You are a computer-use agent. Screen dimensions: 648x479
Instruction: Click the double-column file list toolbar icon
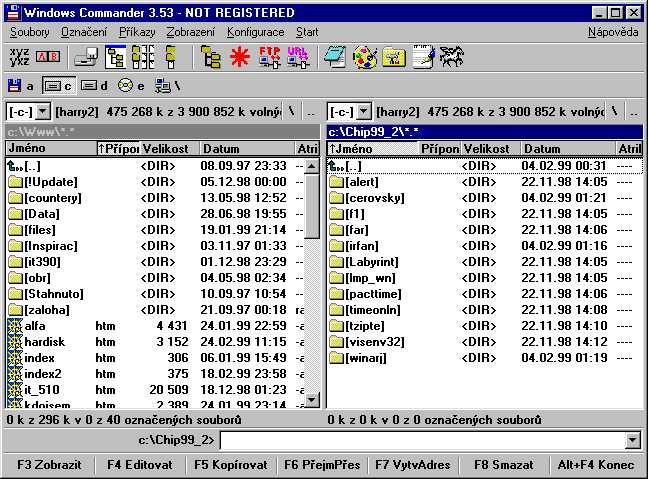(143, 57)
